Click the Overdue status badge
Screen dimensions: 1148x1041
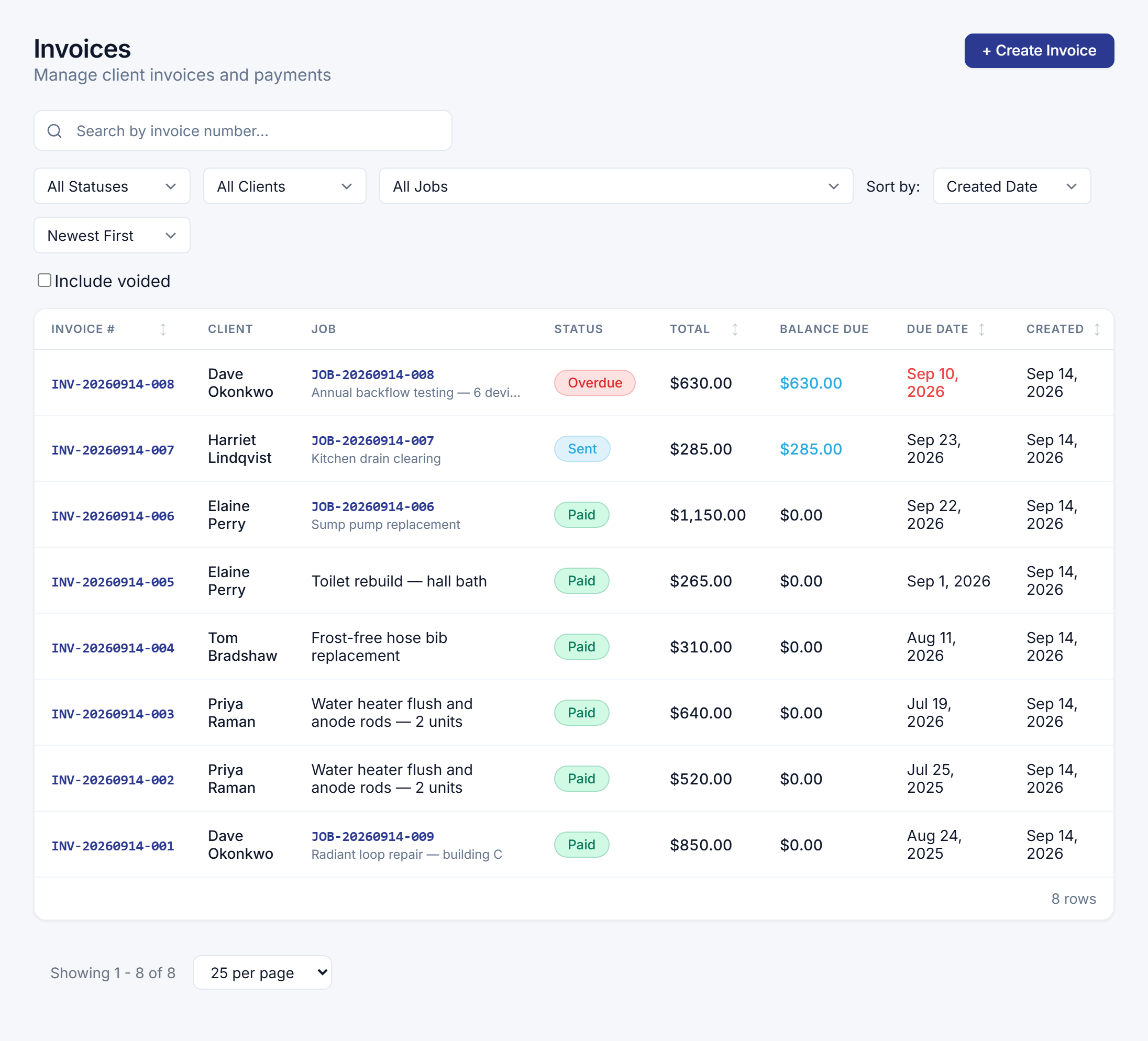click(594, 383)
